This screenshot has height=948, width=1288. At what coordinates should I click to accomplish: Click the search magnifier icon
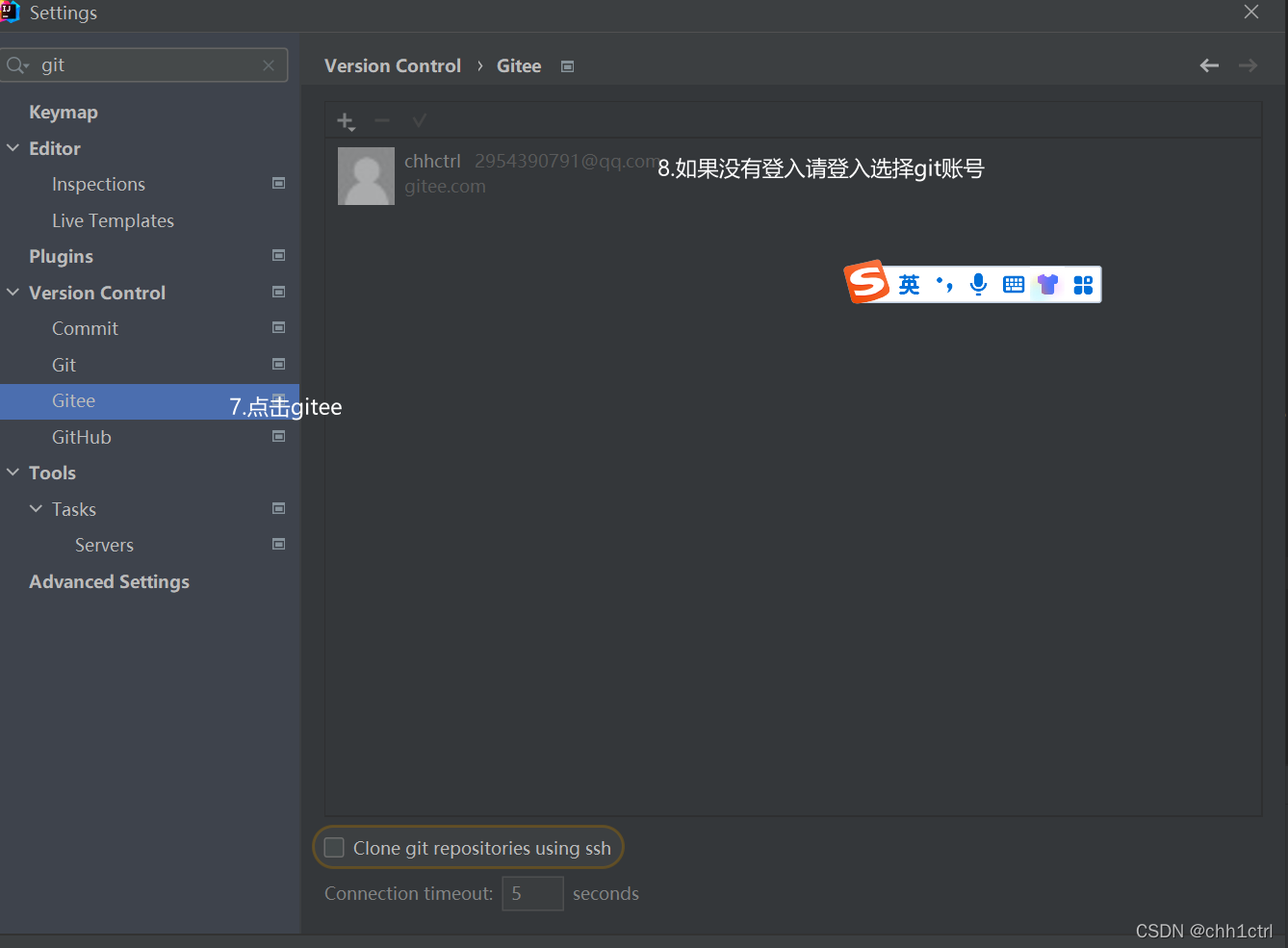tap(17, 65)
